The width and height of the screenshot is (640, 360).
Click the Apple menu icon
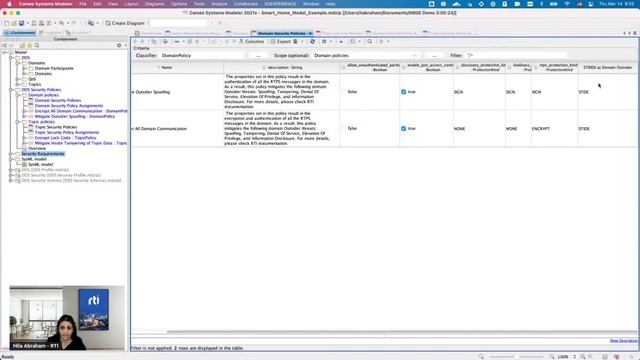click(x=9, y=4)
